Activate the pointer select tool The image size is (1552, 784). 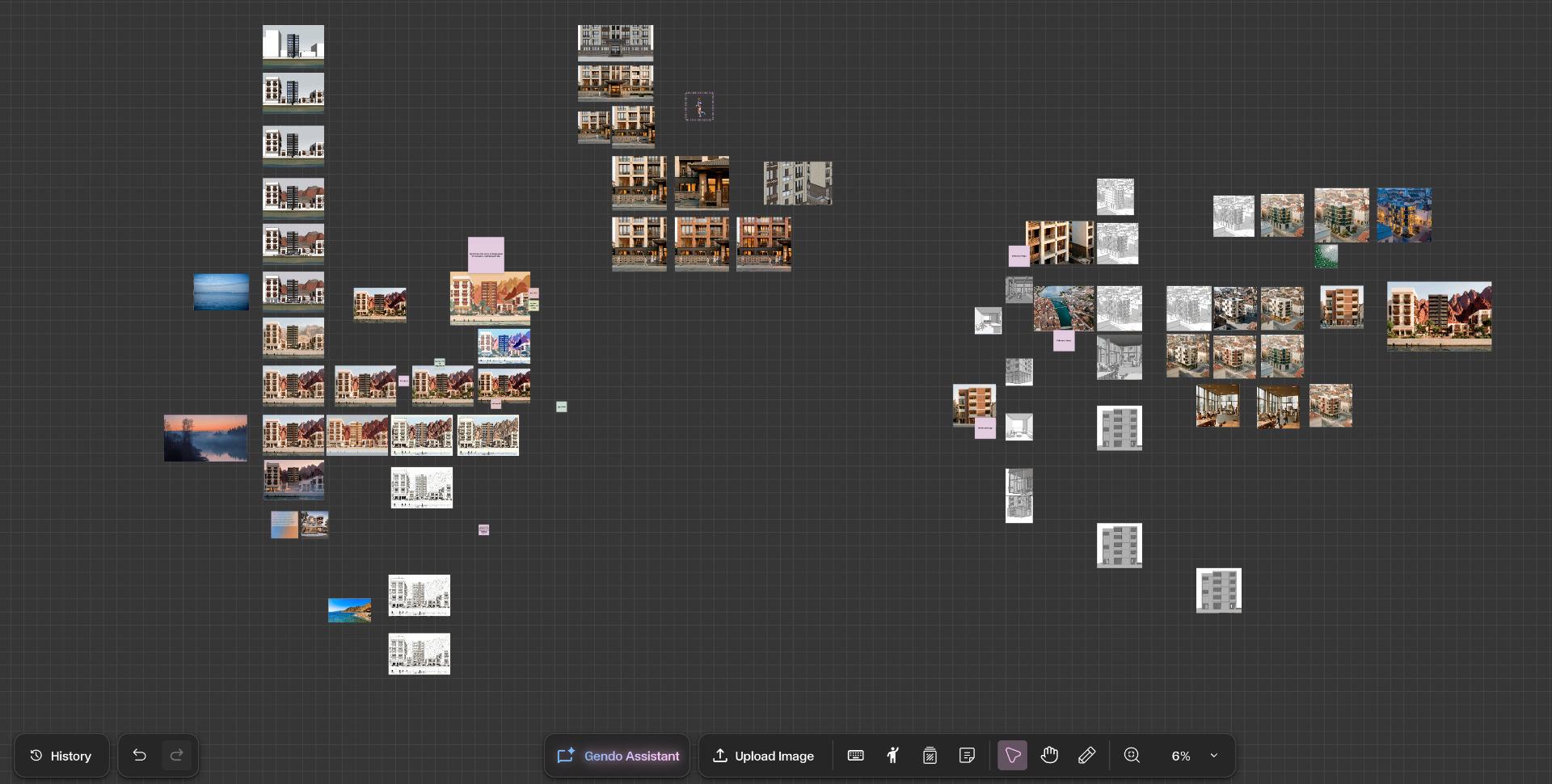point(1012,756)
